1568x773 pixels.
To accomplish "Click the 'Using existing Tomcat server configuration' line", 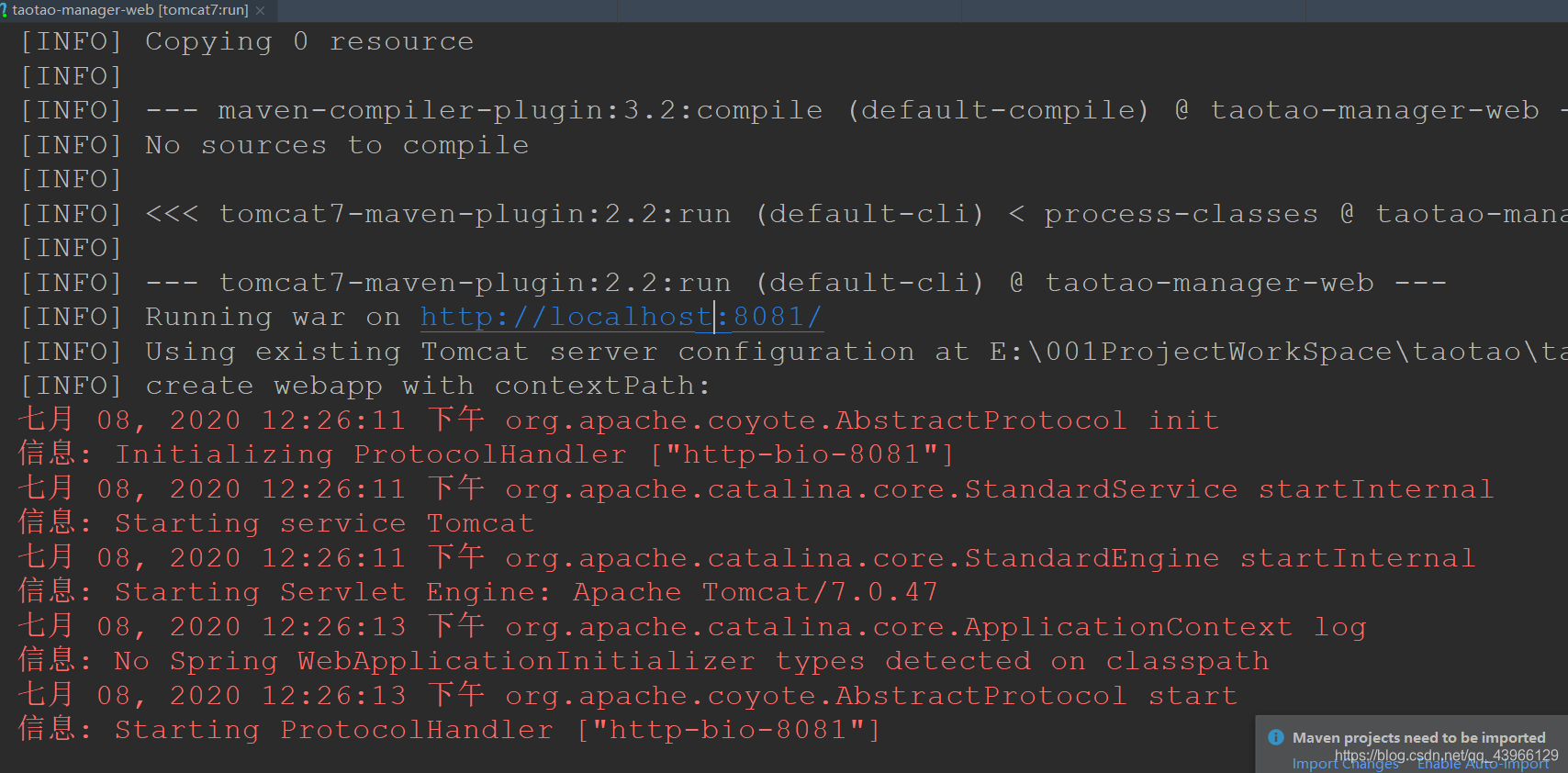I will point(793,352).
